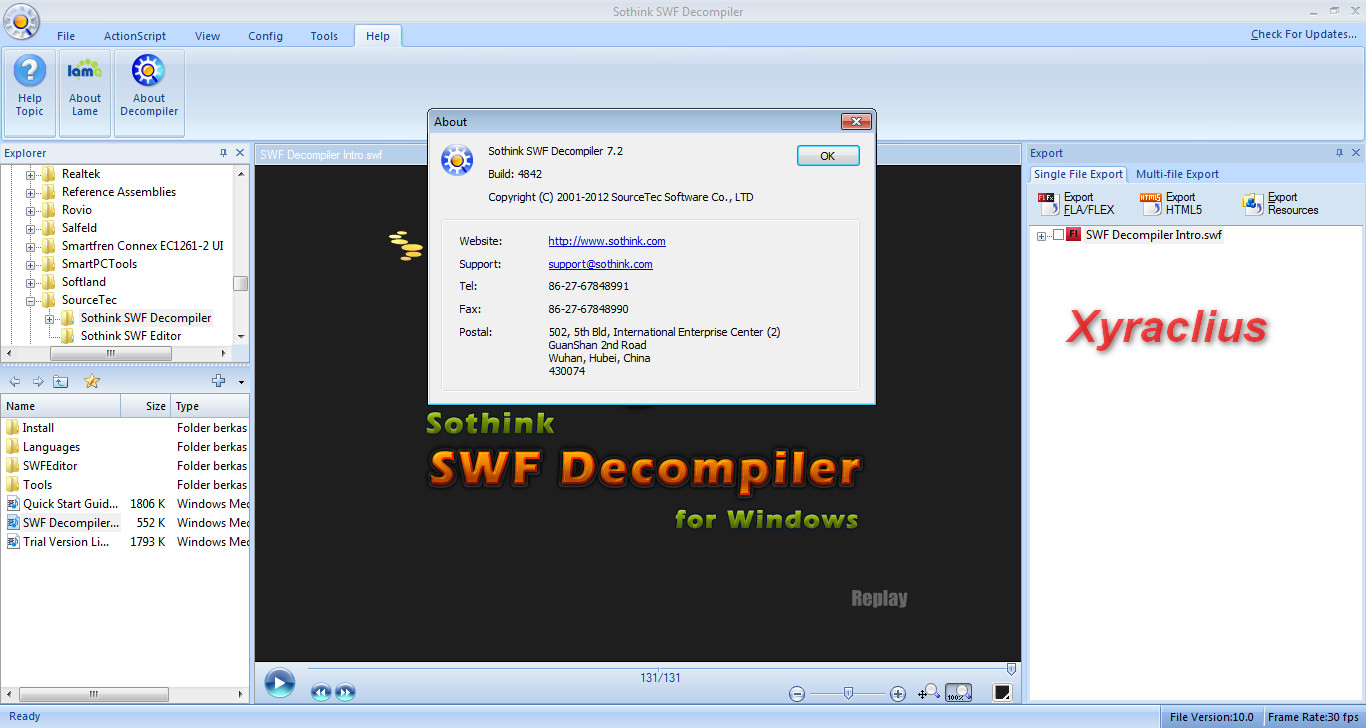Click the Check For Updates link
Viewport: 1366px width, 728px height.
point(1304,34)
